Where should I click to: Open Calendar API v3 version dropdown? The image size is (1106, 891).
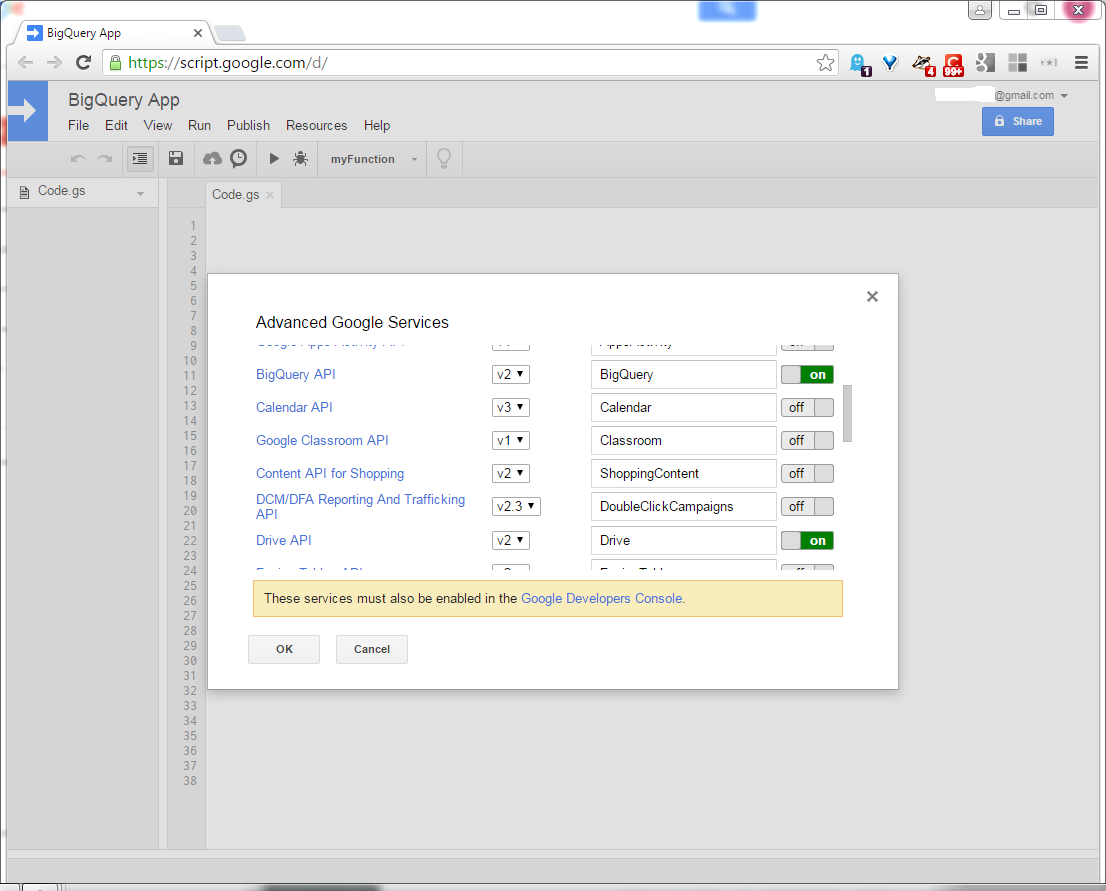tap(511, 408)
